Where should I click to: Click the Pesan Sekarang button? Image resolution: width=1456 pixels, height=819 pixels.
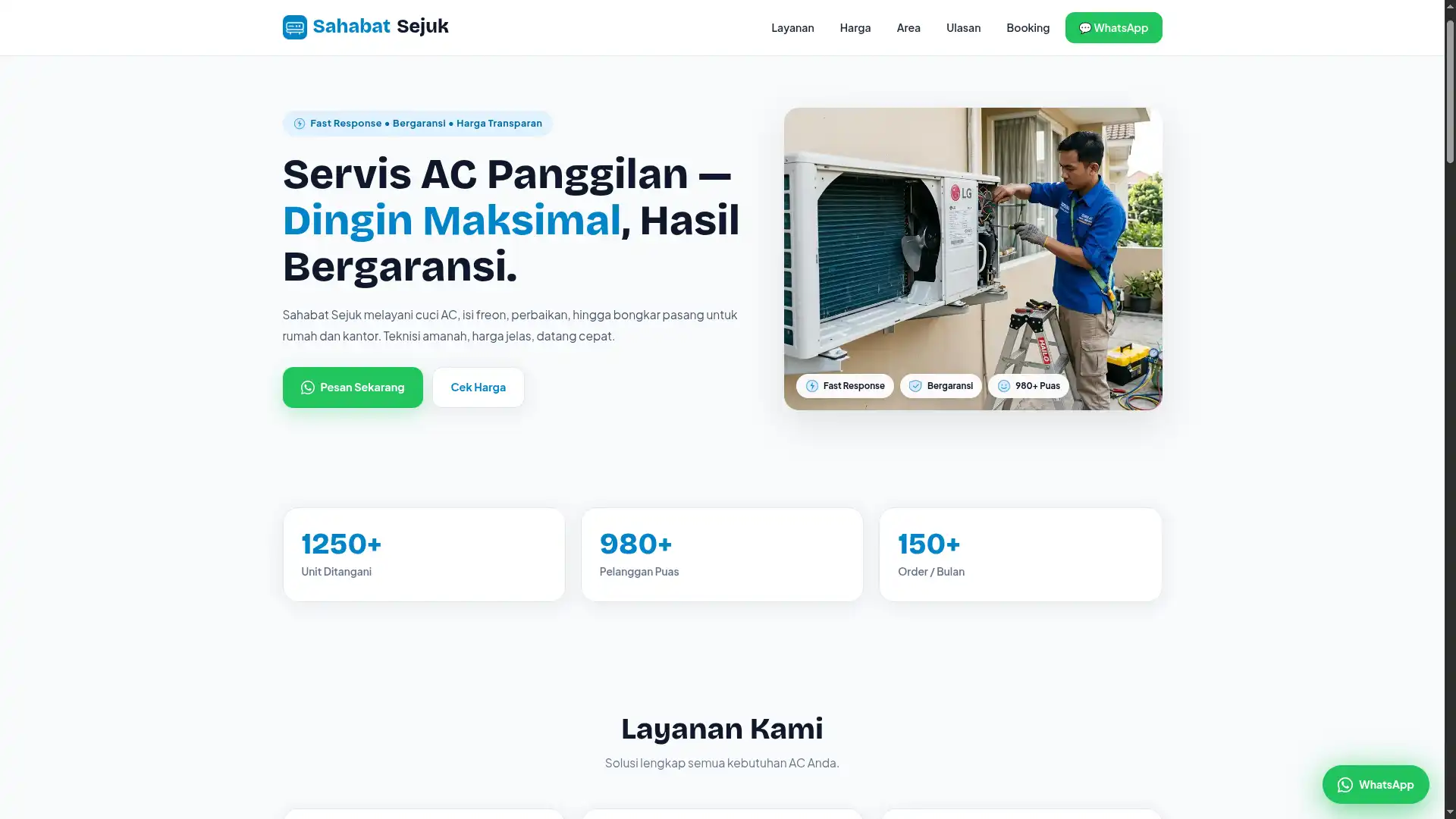353,388
